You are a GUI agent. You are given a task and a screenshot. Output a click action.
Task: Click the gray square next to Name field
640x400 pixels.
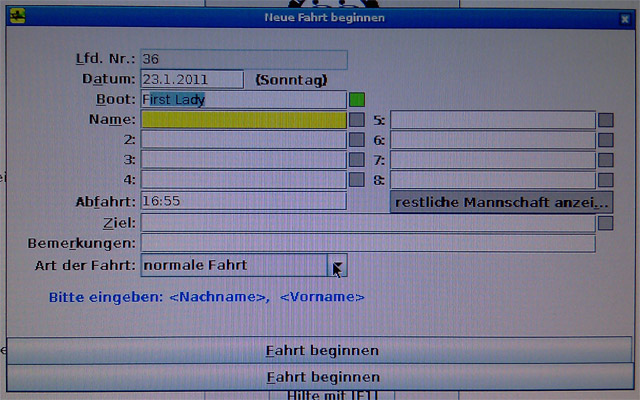(x=357, y=120)
